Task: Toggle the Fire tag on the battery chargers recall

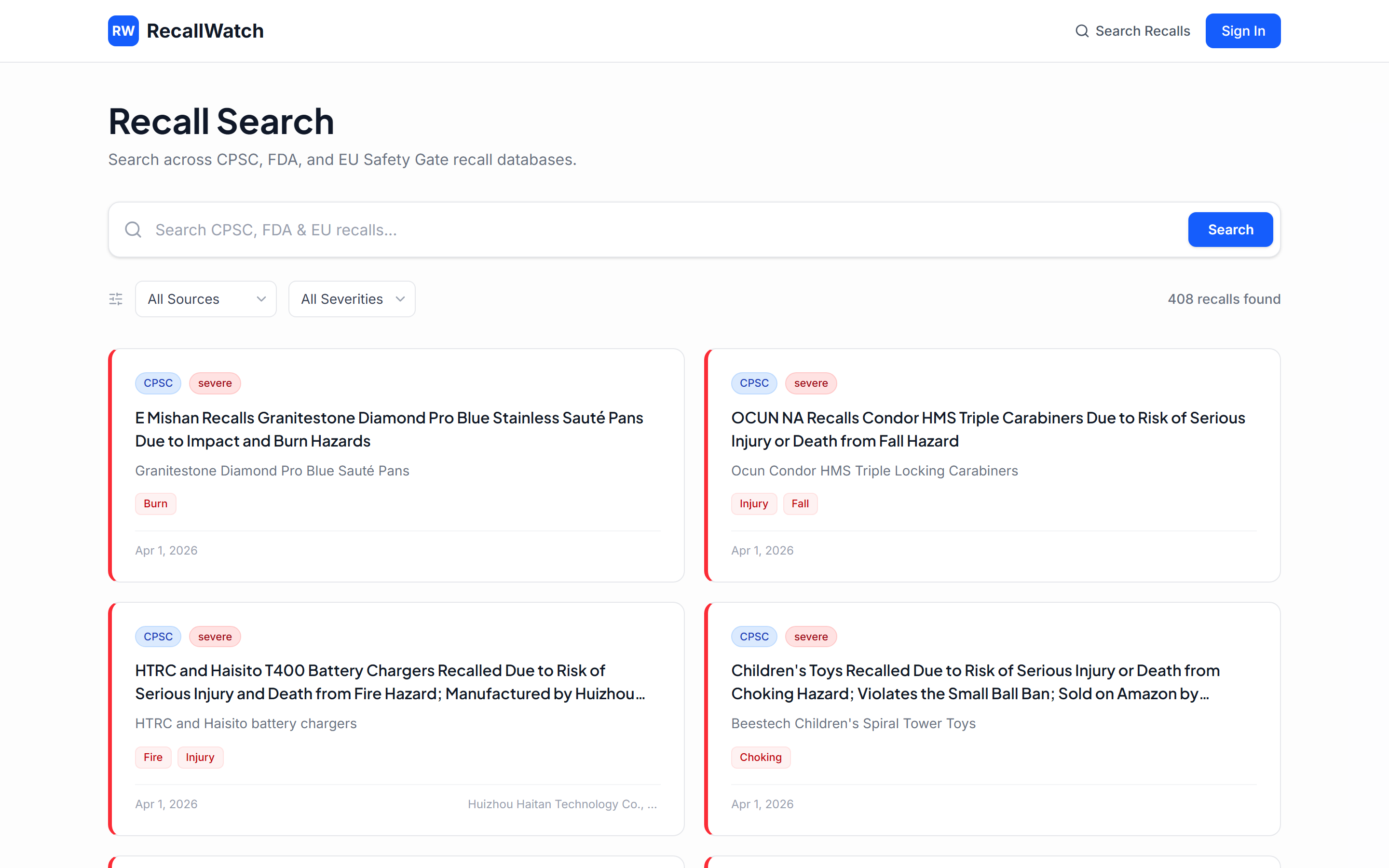Action: [x=153, y=757]
